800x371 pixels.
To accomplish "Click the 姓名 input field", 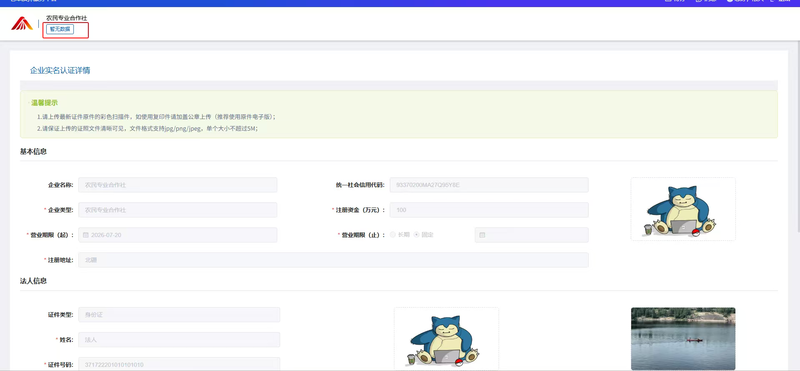I will (179, 339).
